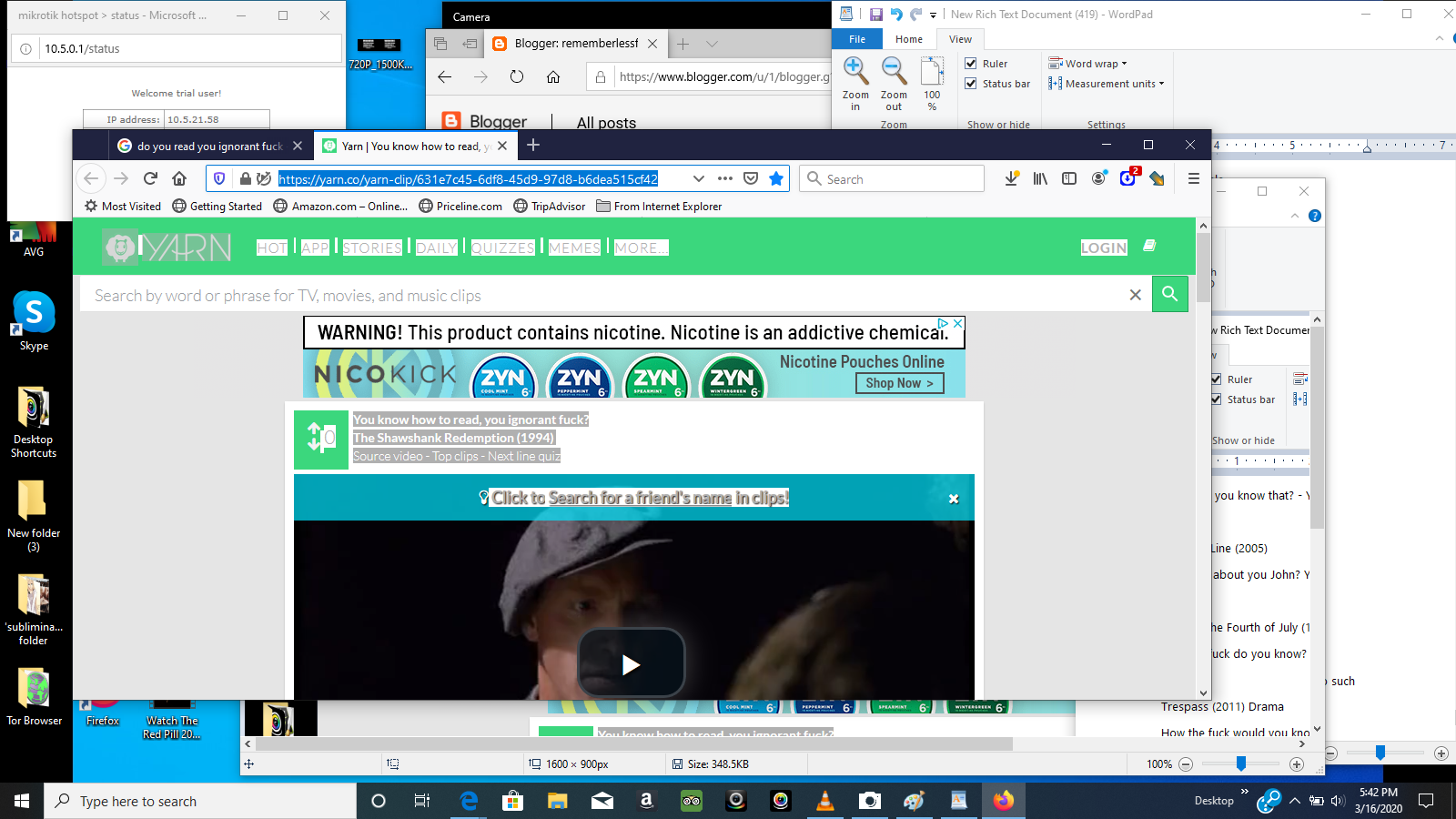Screen dimensions: 1456x819
Task: Open Measurement units dropdown in WordPad
Action: (x=1106, y=84)
